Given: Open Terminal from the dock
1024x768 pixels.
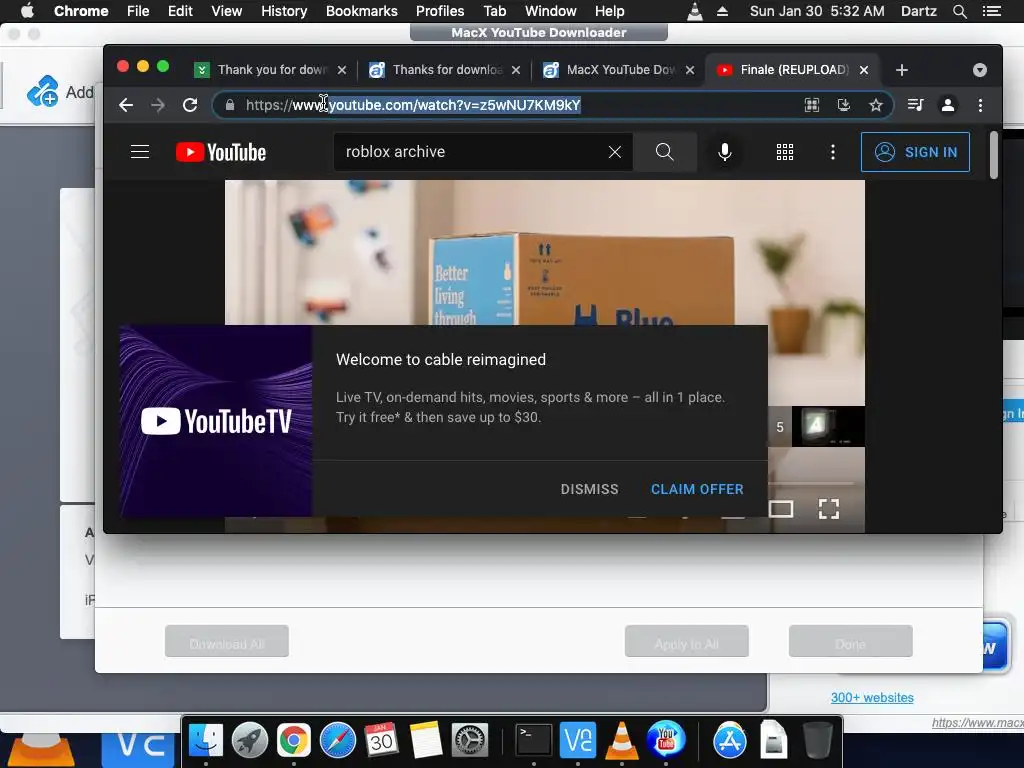Looking at the screenshot, I should pos(534,741).
